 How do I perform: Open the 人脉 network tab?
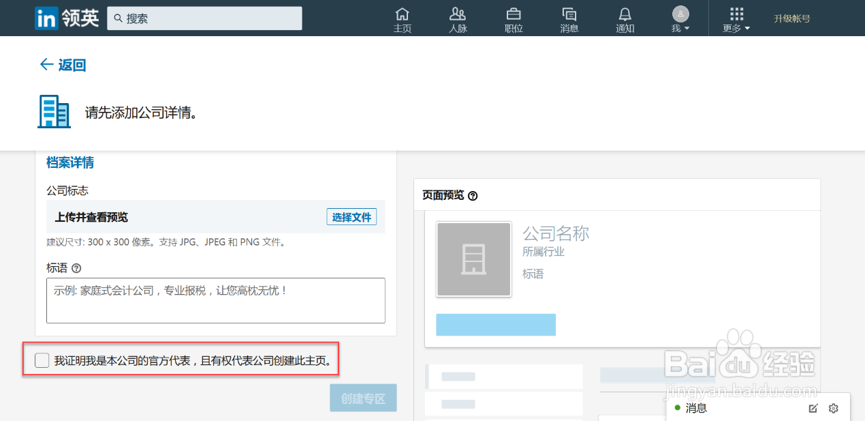click(x=458, y=20)
